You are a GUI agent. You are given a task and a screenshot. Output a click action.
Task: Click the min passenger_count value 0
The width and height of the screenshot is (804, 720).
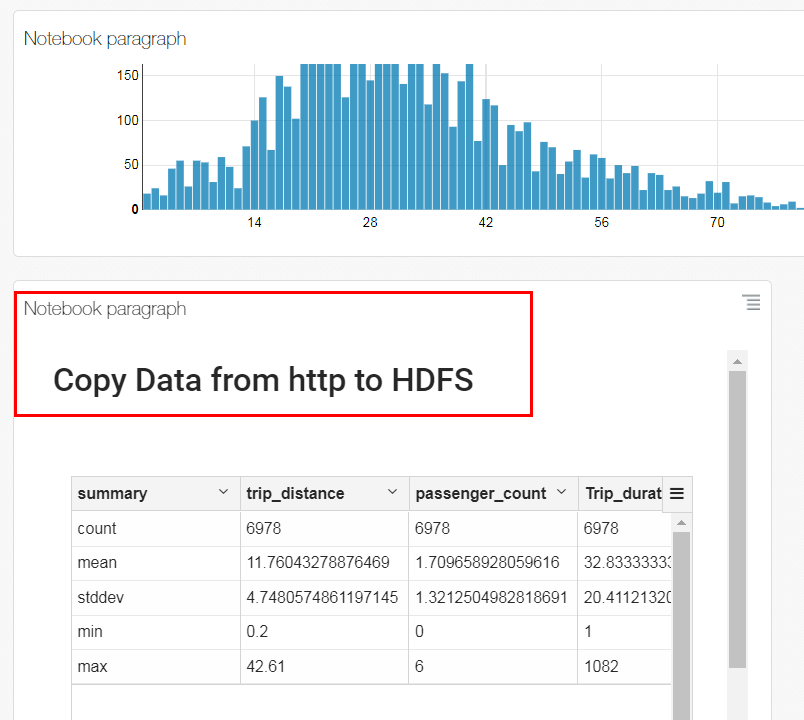(x=418, y=632)
